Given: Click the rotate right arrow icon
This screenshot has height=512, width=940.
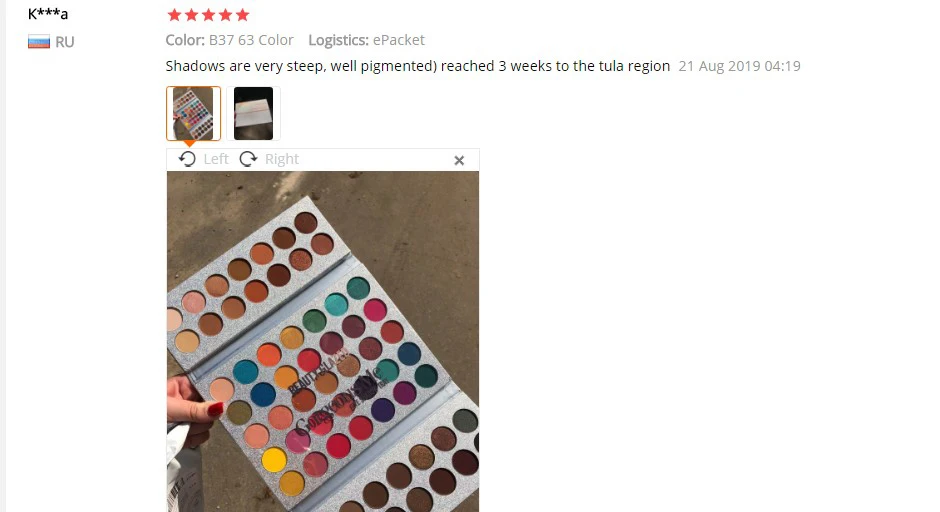Looking at the screenshot, I should 248,159.
